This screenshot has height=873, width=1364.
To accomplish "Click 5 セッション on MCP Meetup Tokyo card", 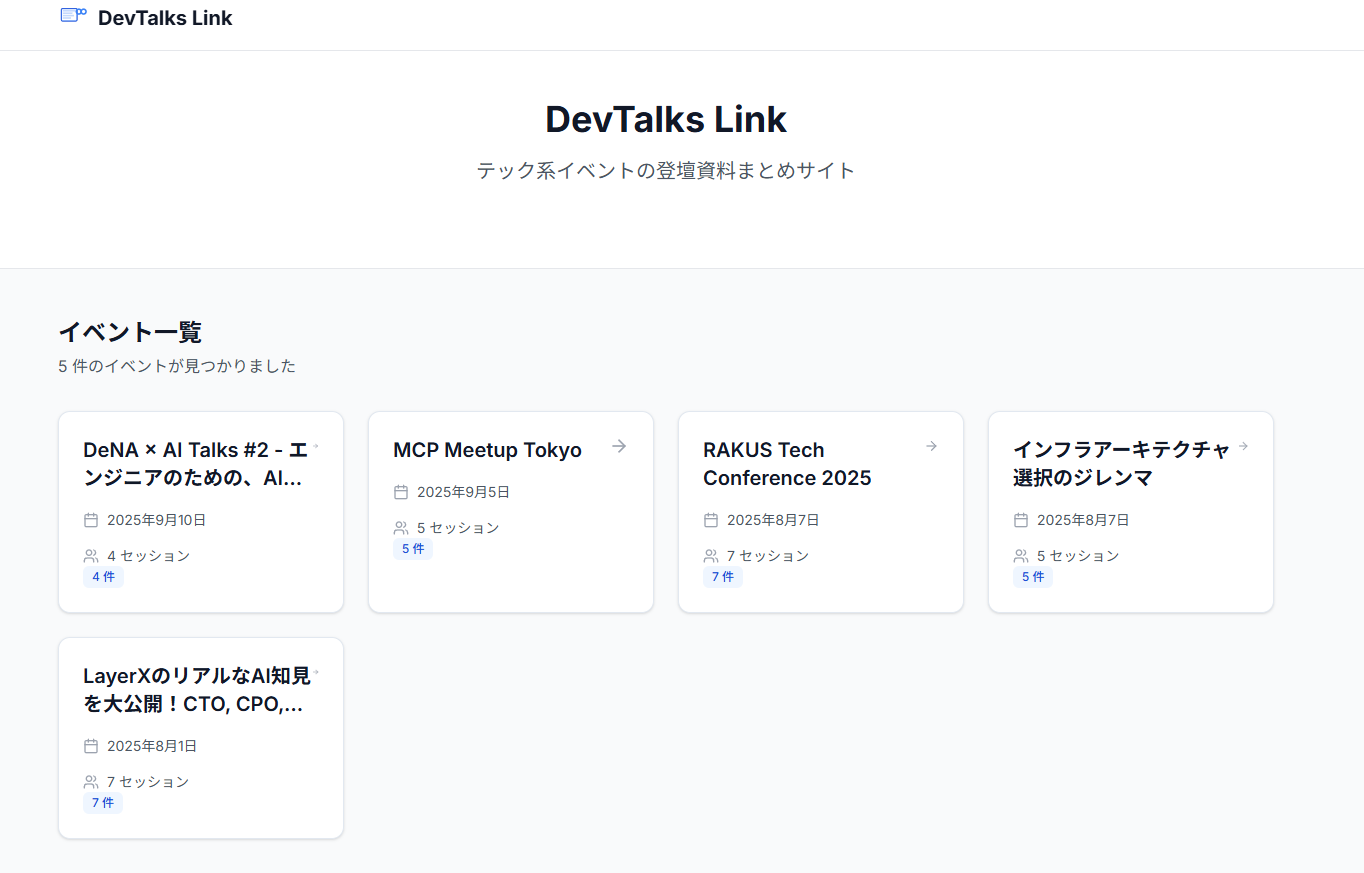I will click(x=458, y=528).
